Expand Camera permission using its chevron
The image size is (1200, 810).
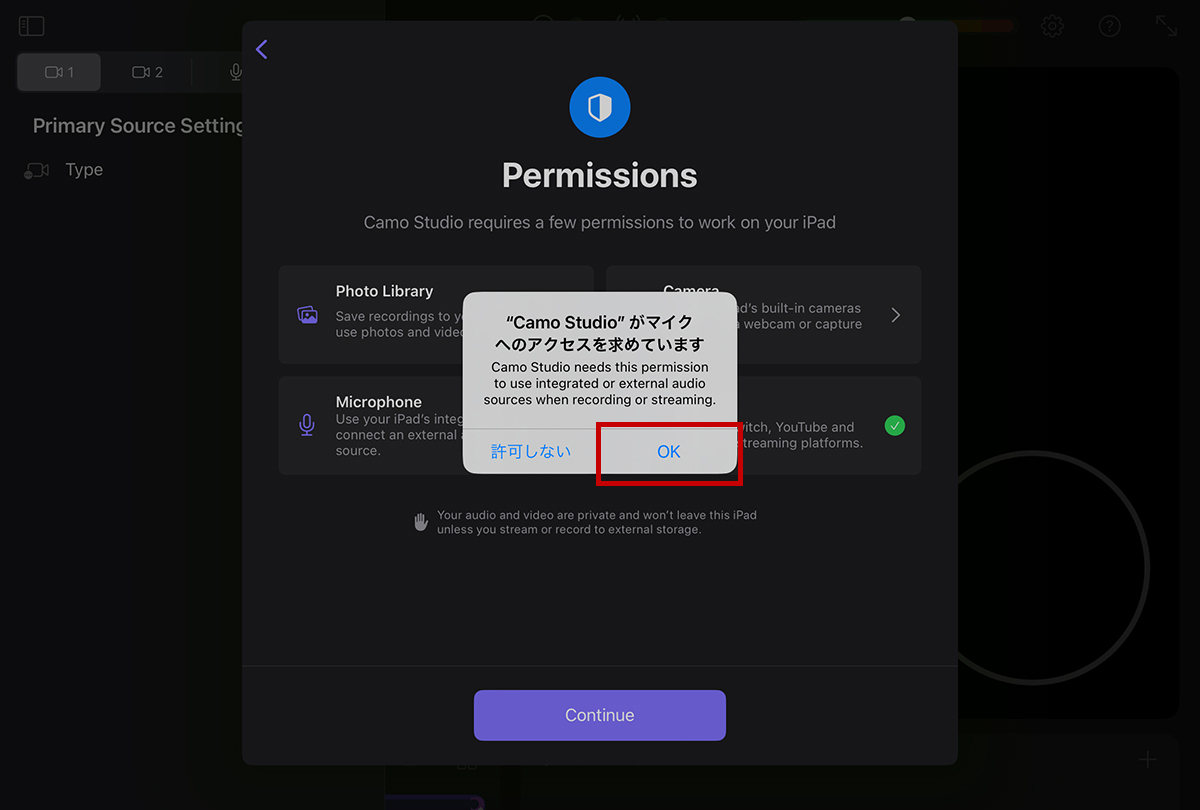895,315
